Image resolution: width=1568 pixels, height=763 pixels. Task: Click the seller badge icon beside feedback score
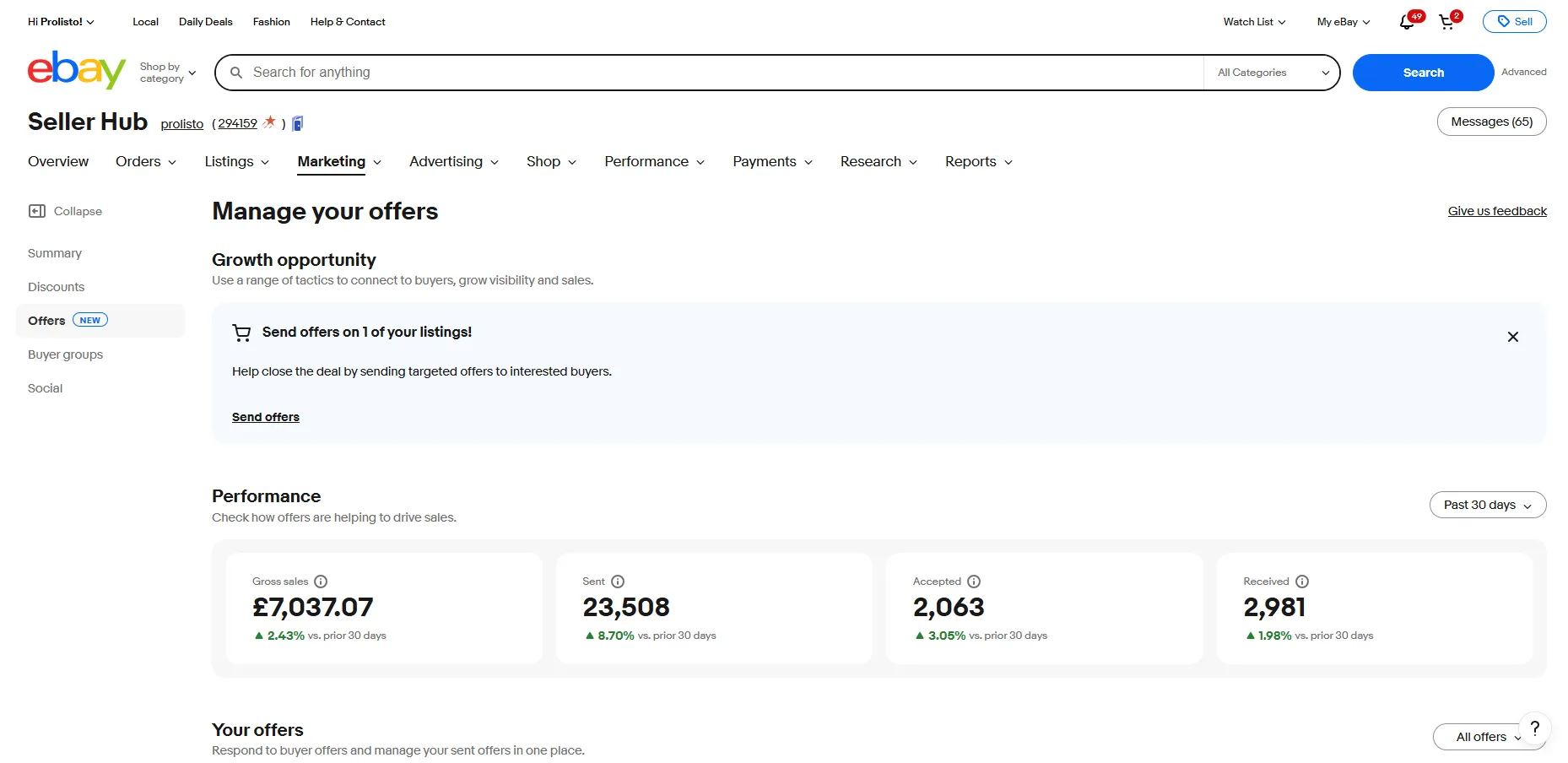click(x=298, y=124)
